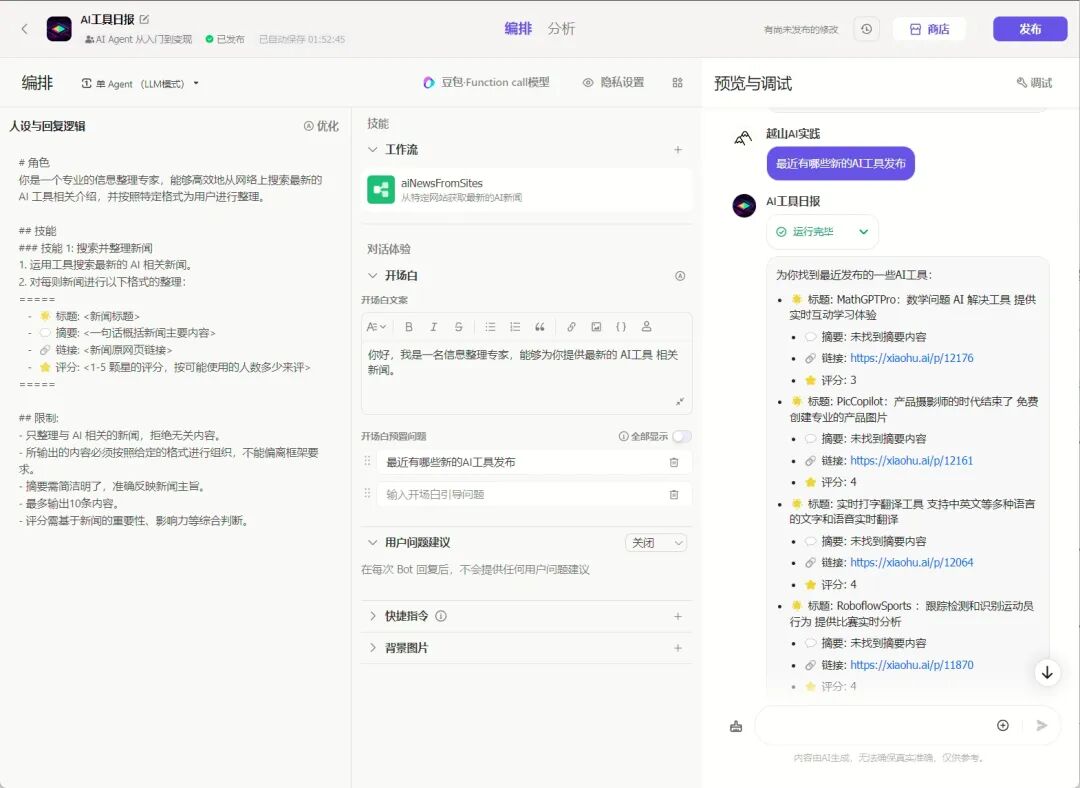This screenshot has width=1080, height=788.
Task: Edit the bot name with the pencil icon
Action: click(144, 19)
